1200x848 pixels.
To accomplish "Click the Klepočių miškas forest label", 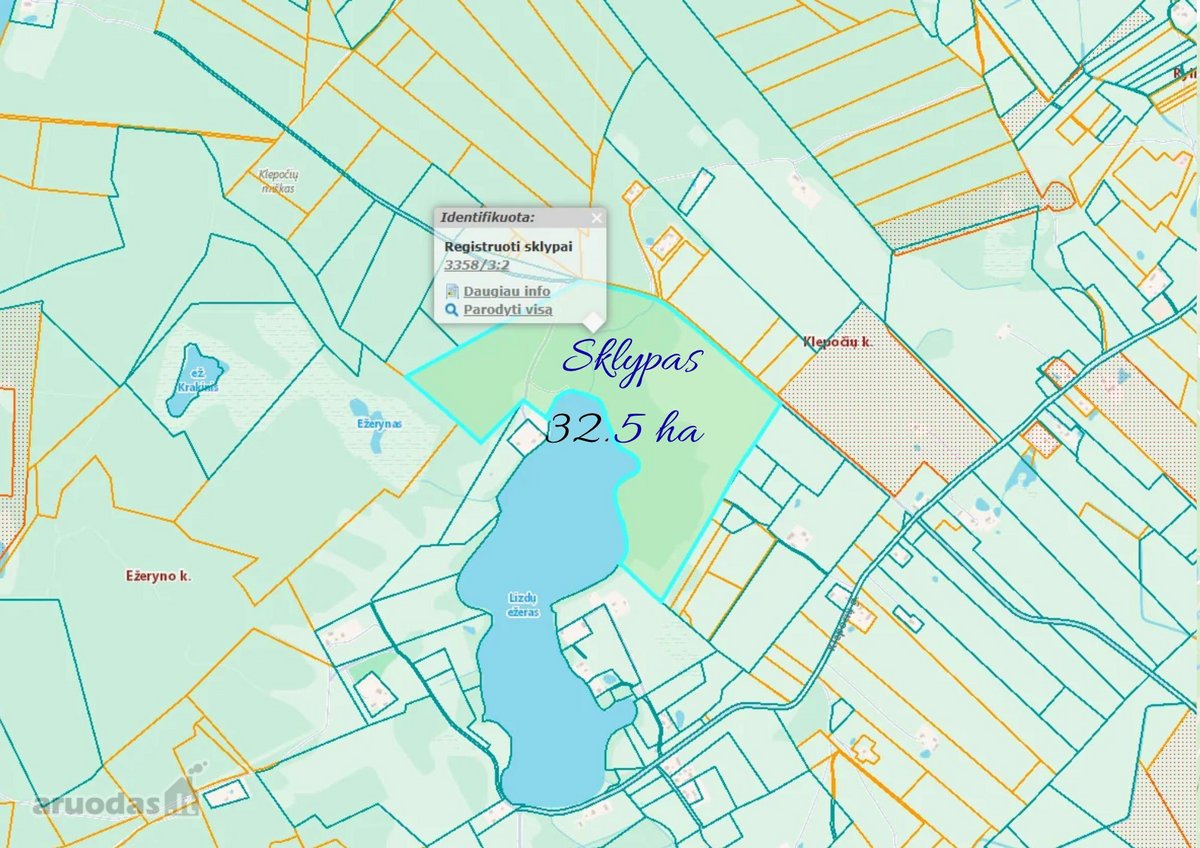I will (x=277, y=181).
